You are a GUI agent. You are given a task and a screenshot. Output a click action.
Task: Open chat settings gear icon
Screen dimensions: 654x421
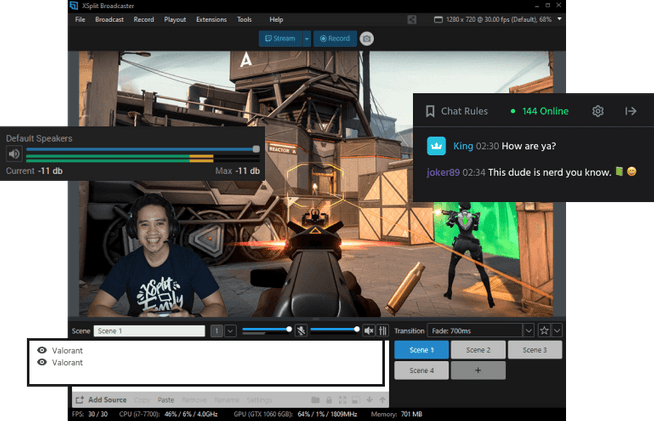pyautogui.click(x=598, y=111)
